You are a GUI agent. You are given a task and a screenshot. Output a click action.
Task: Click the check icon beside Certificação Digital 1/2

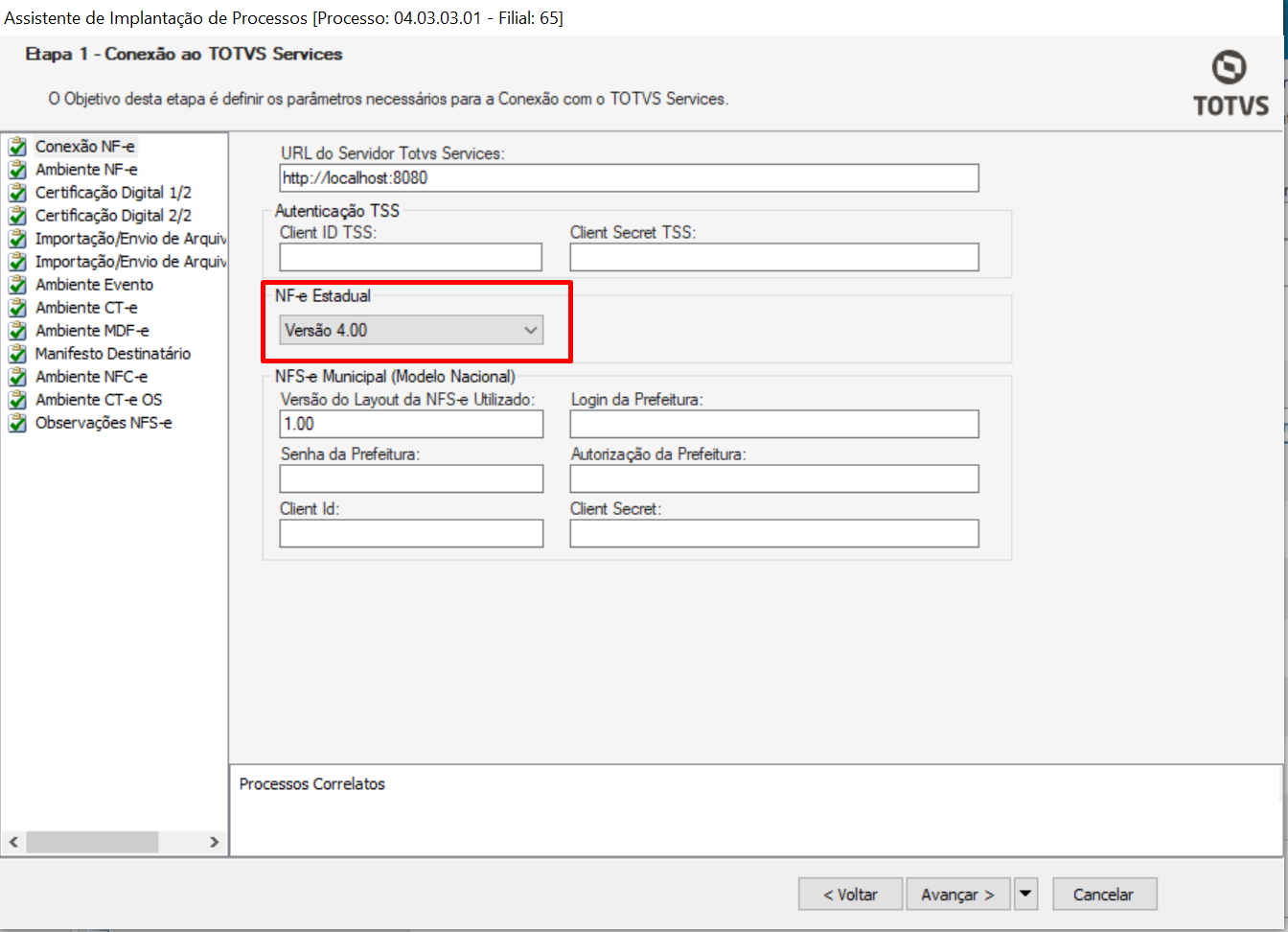click(17, 193)
